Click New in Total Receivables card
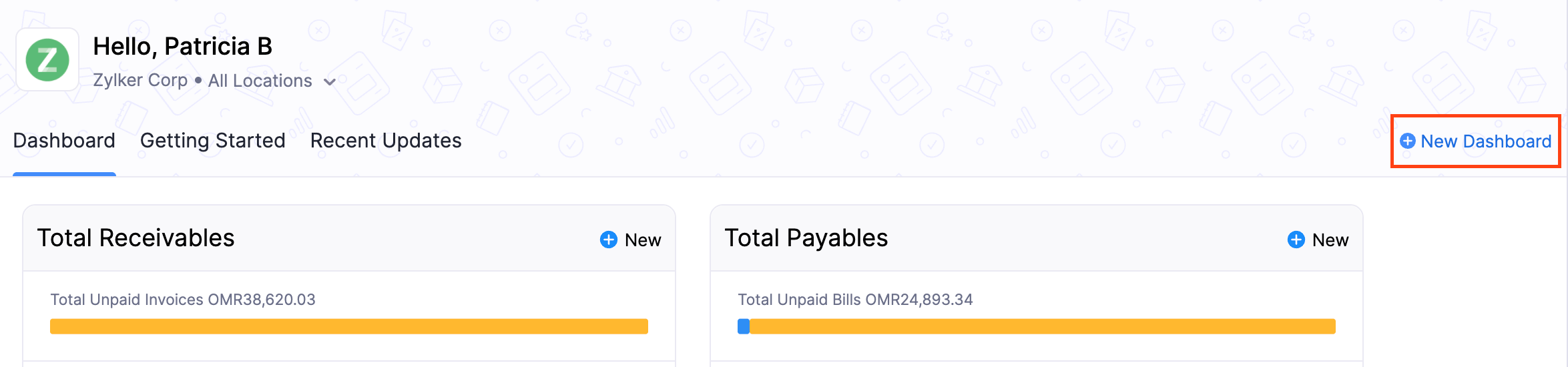The image size is (1568, 367). pyautogui.click(x=642, y=240)
